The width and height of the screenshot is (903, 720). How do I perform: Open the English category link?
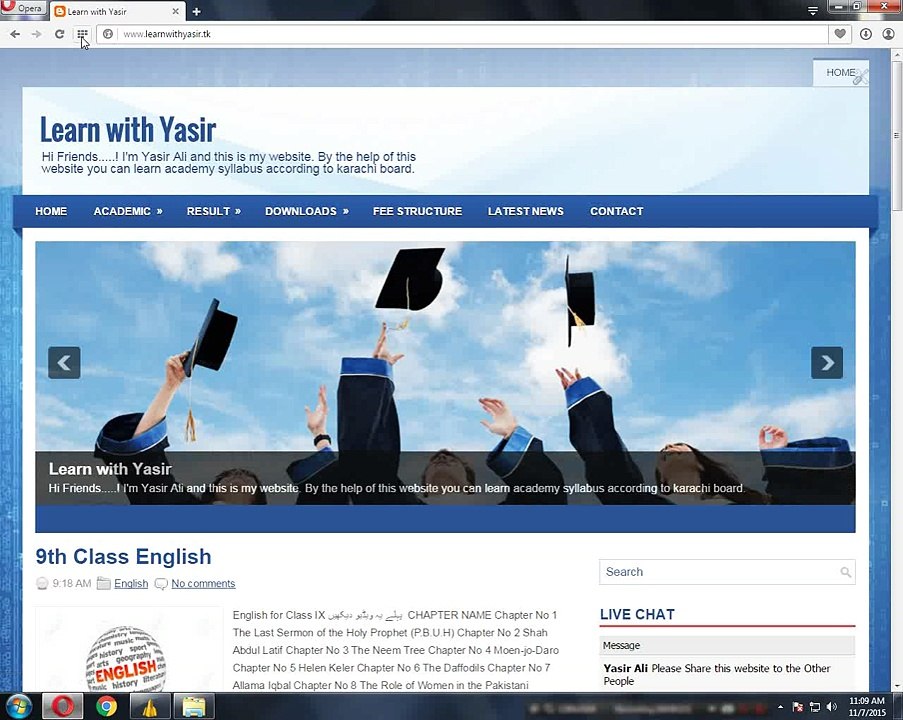pos(131,583)
